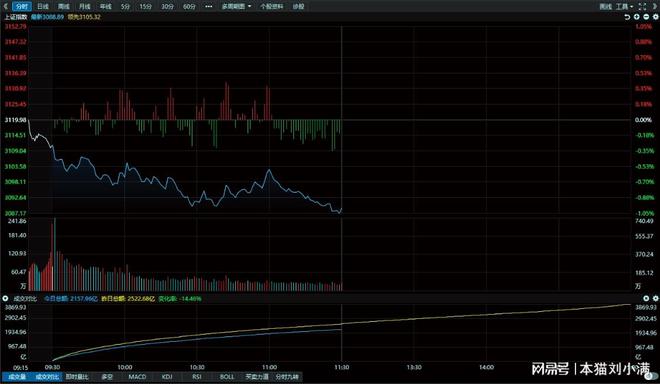Open settings gear of the lower indicator panel
The width and height of the screenshot is (660, 384).
(655, 299)
